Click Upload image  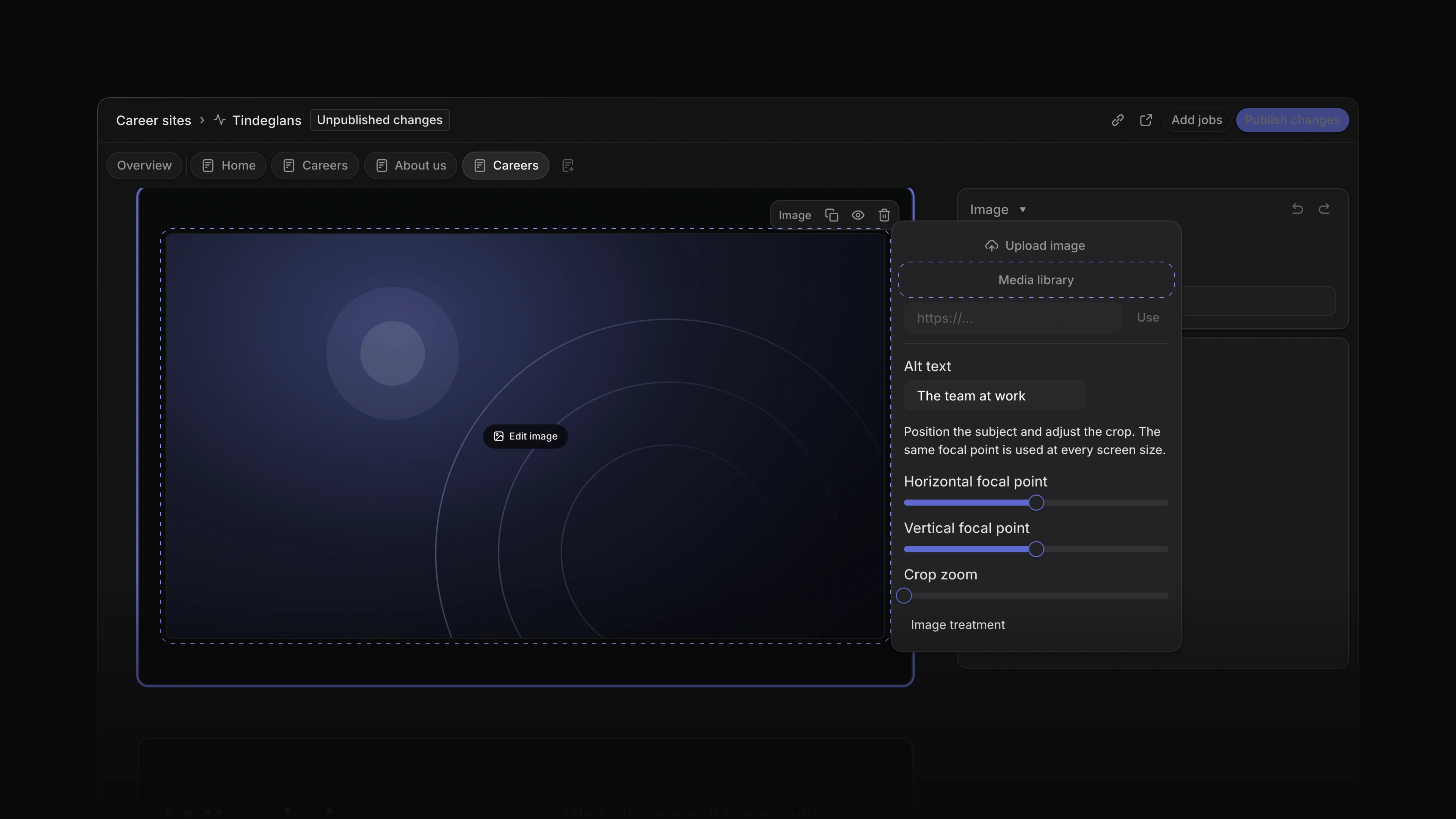1036,246
